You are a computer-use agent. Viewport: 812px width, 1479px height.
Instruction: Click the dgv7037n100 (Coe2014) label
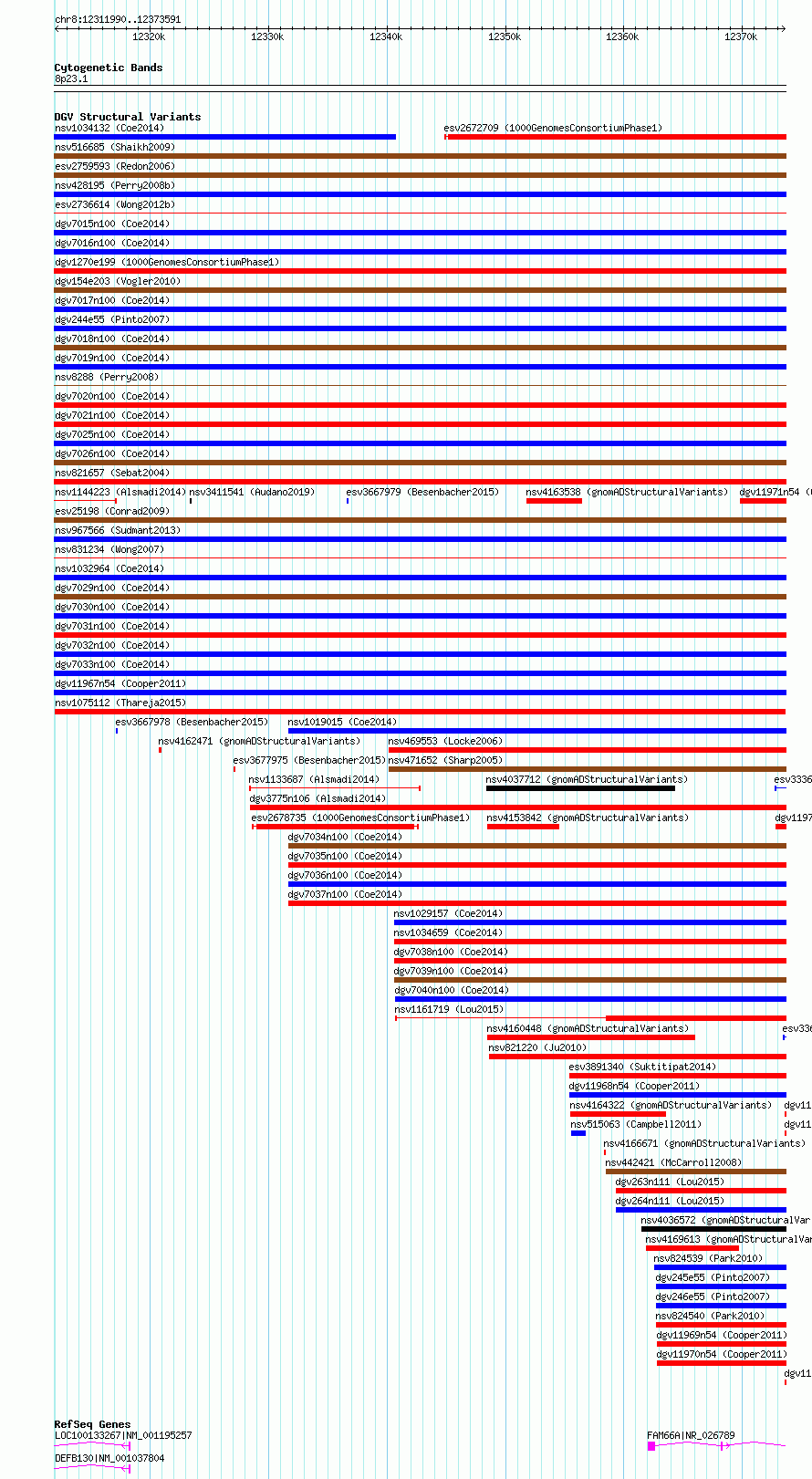pyautogui.click(x=346, y=894)
